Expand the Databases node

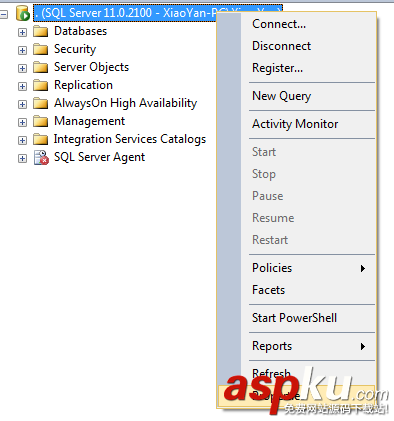click(x=22, y=32)
